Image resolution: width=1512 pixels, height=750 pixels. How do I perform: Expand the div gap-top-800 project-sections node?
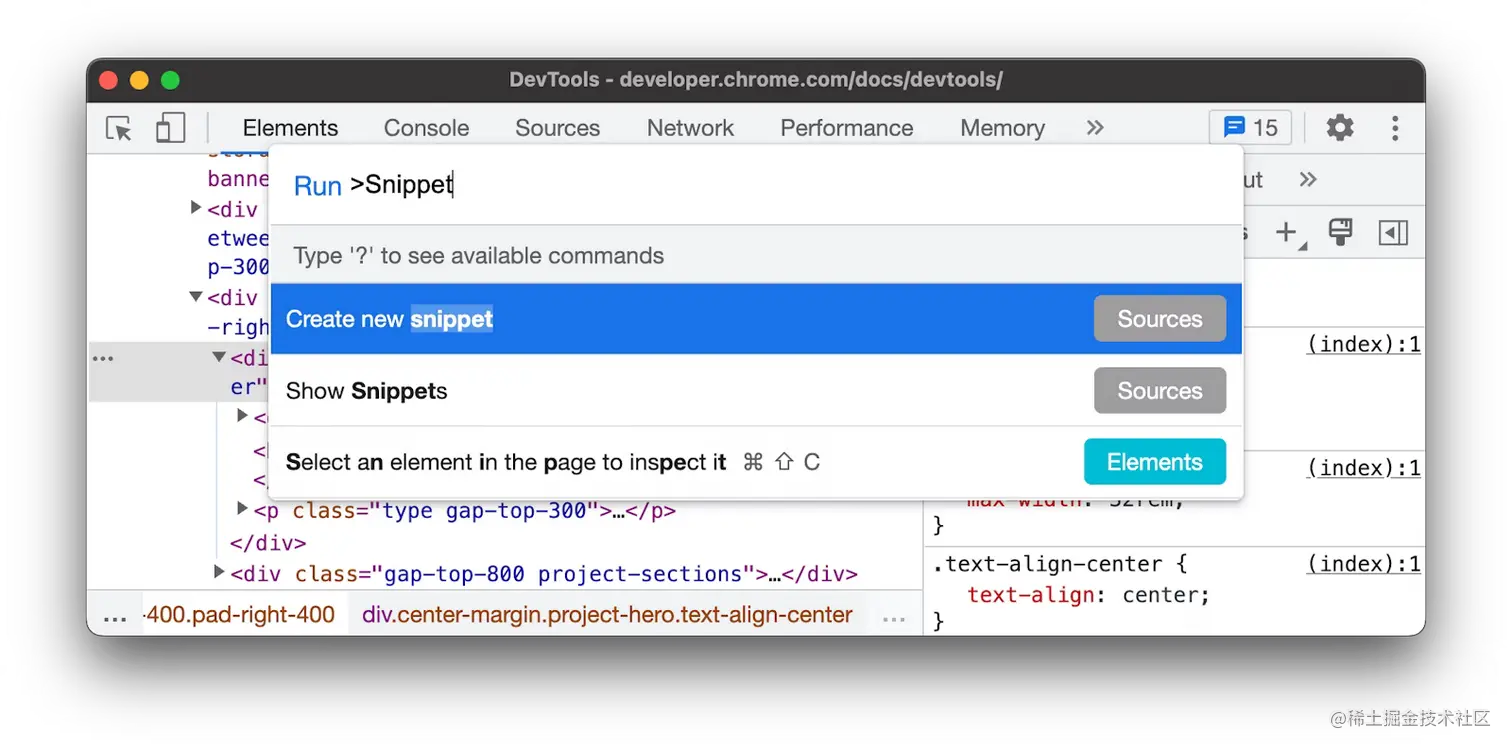pyautogui.click(x=219, y=573)
